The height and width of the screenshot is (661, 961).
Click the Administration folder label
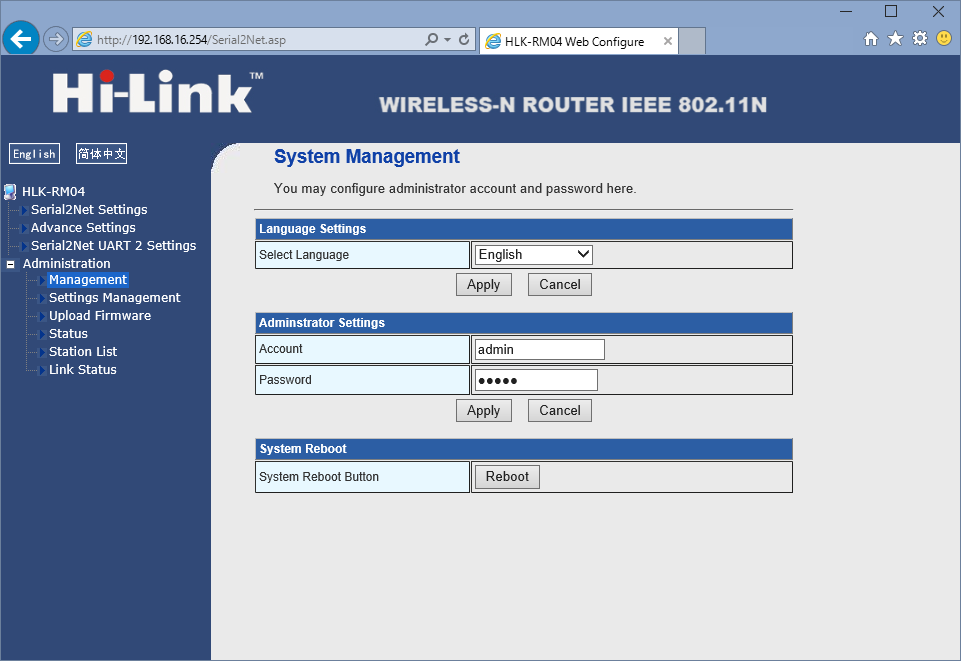[67, 263]
